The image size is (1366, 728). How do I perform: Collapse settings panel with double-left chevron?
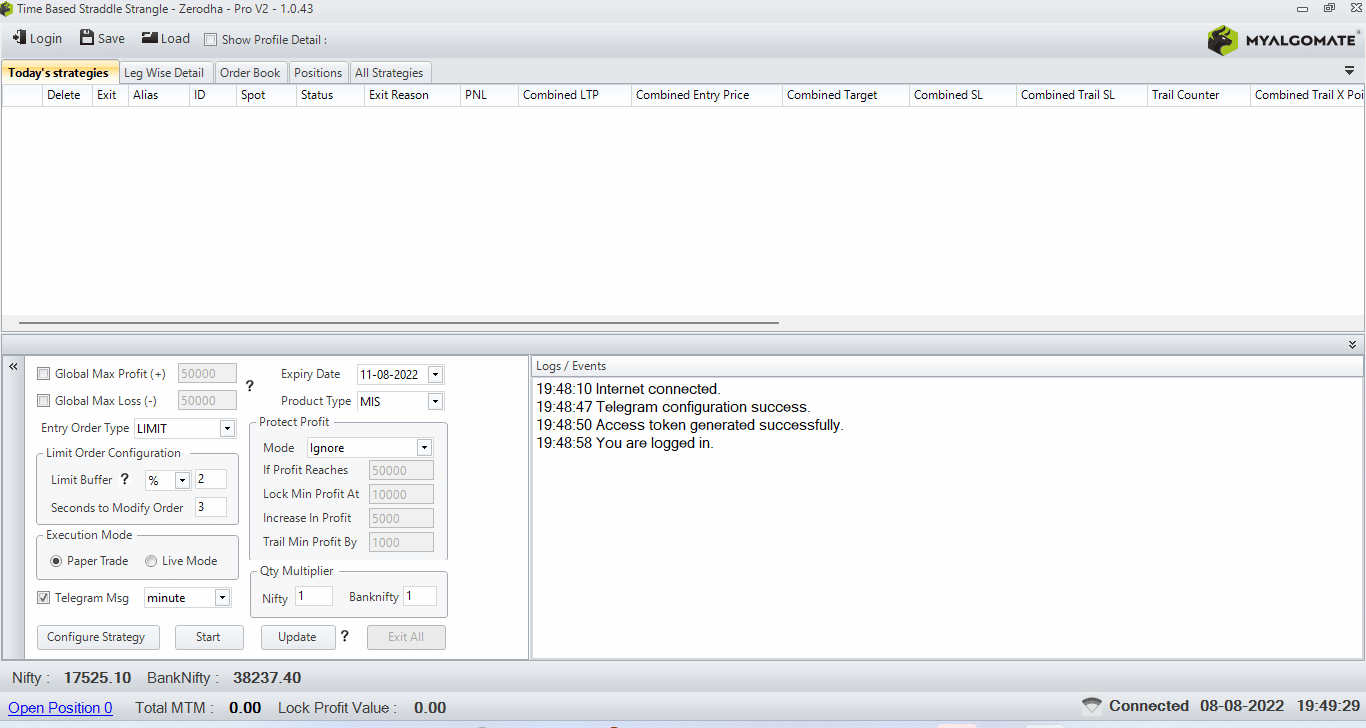click(13, 367)
